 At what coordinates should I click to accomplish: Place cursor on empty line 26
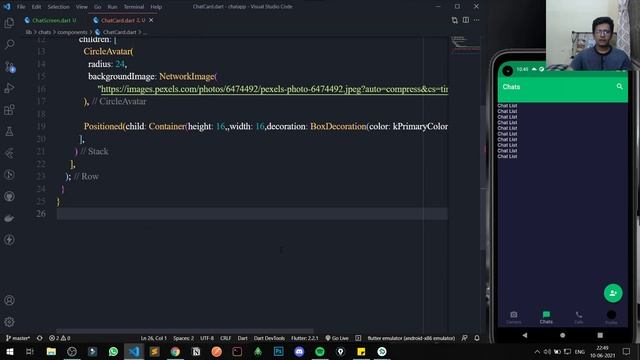point(252,213)
